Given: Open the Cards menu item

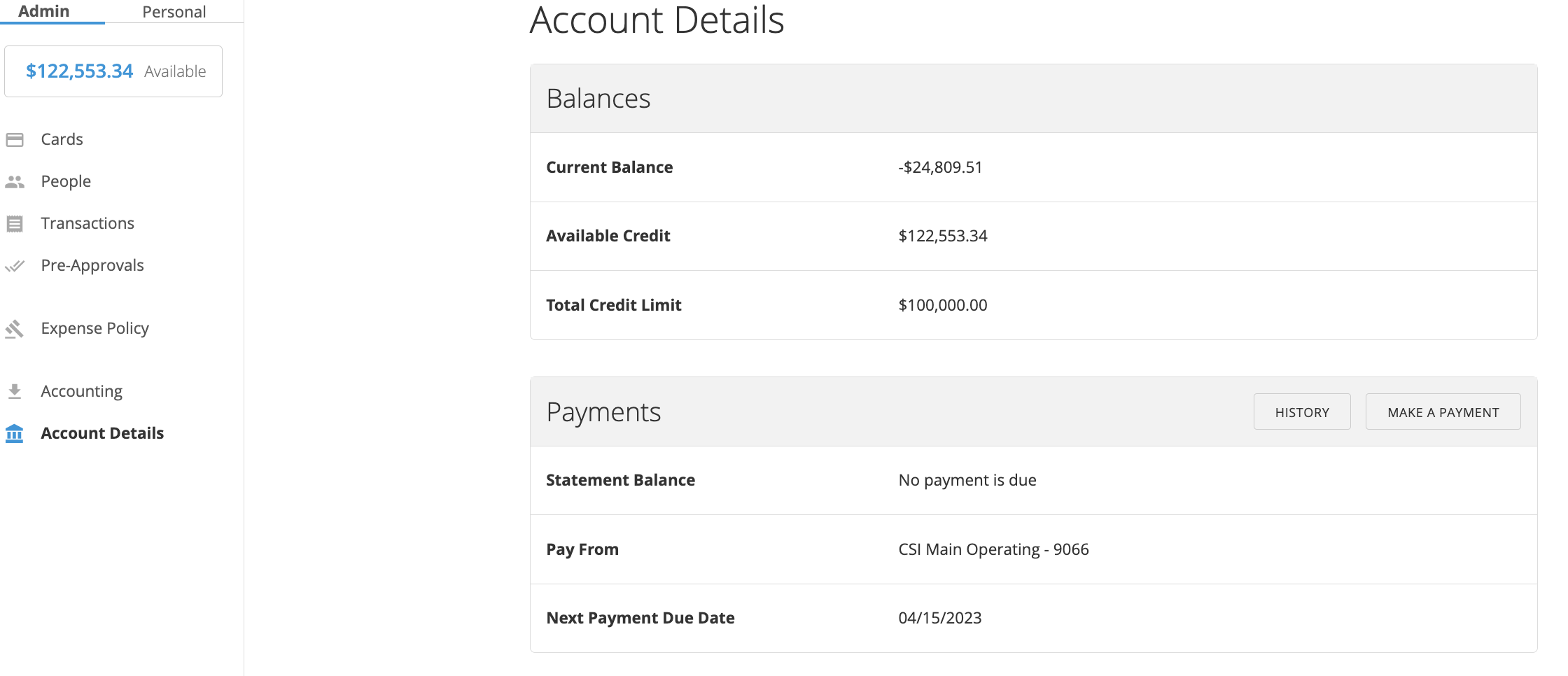Looking at the screenshot, I should click(62, 139).
